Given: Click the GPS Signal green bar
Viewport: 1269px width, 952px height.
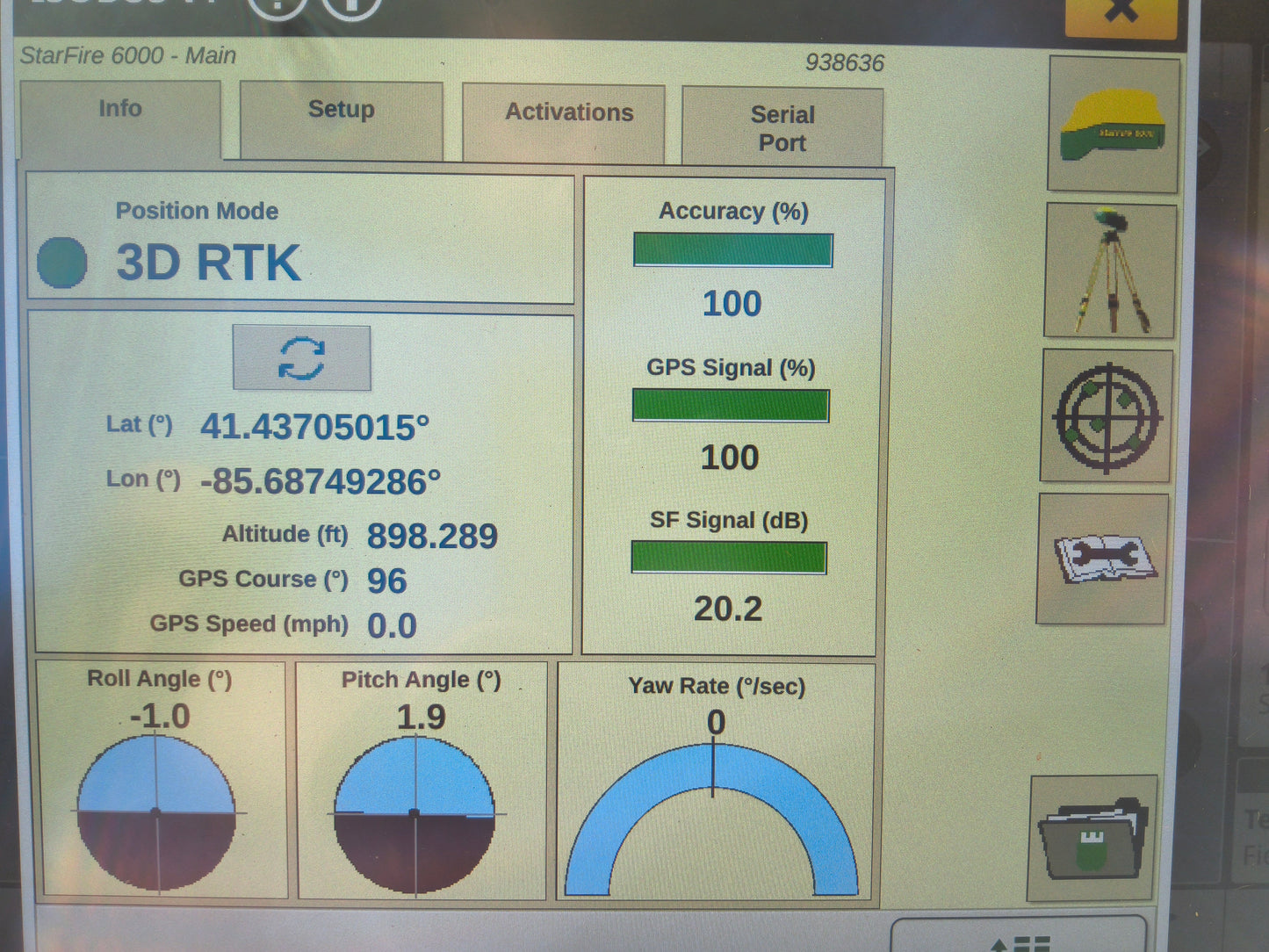Looking at the screenshot, I should pos(730,406).
